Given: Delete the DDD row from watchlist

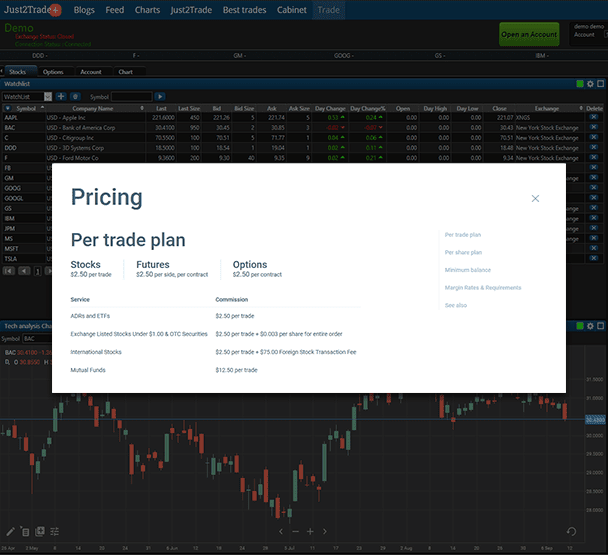Looking at the screenshot, I should pos(594,147).
